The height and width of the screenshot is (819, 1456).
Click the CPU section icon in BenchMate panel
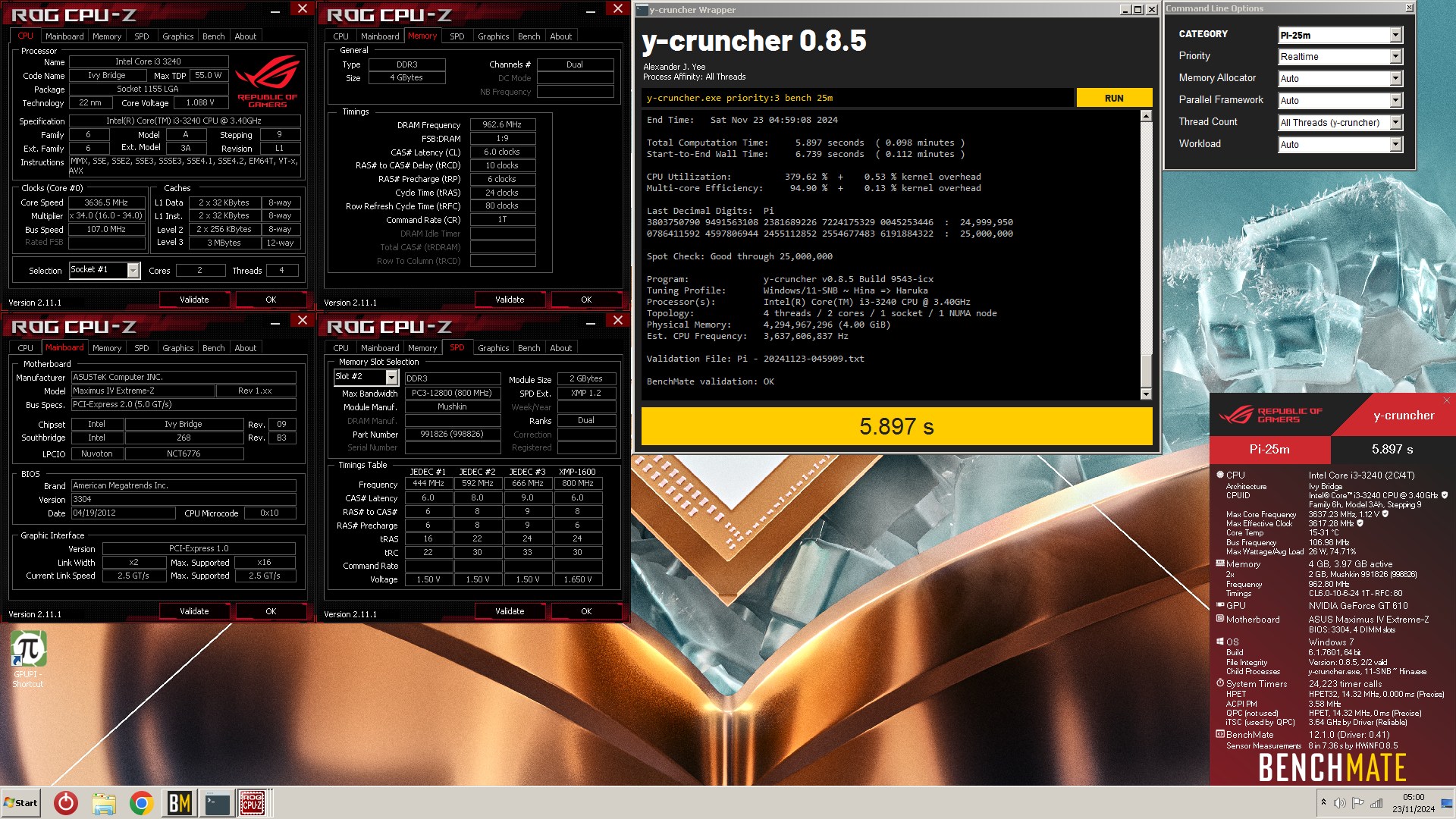tap(1220, 475)
